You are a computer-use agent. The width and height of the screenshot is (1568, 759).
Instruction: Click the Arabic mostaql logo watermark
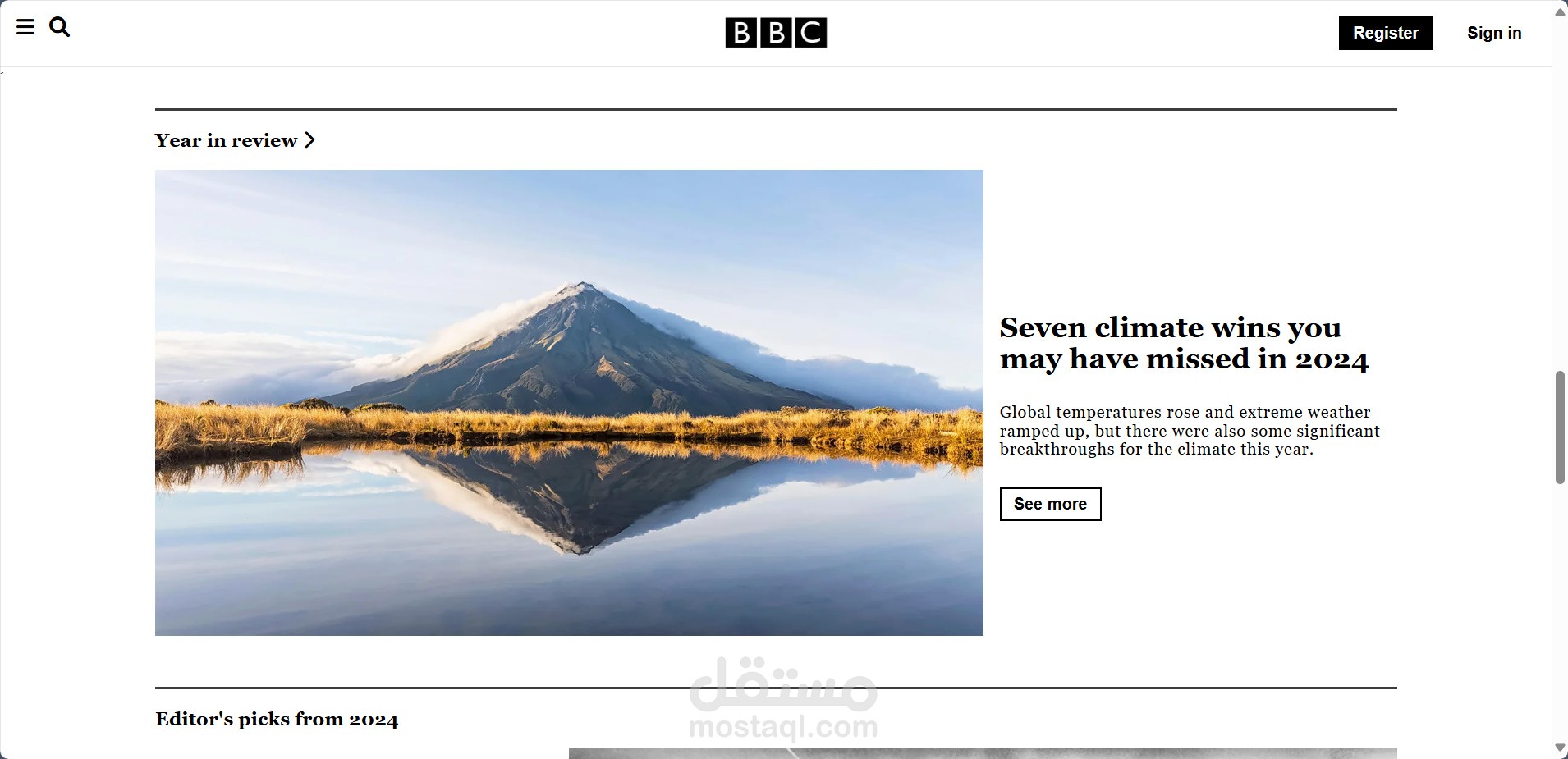[x=783, y=684]
